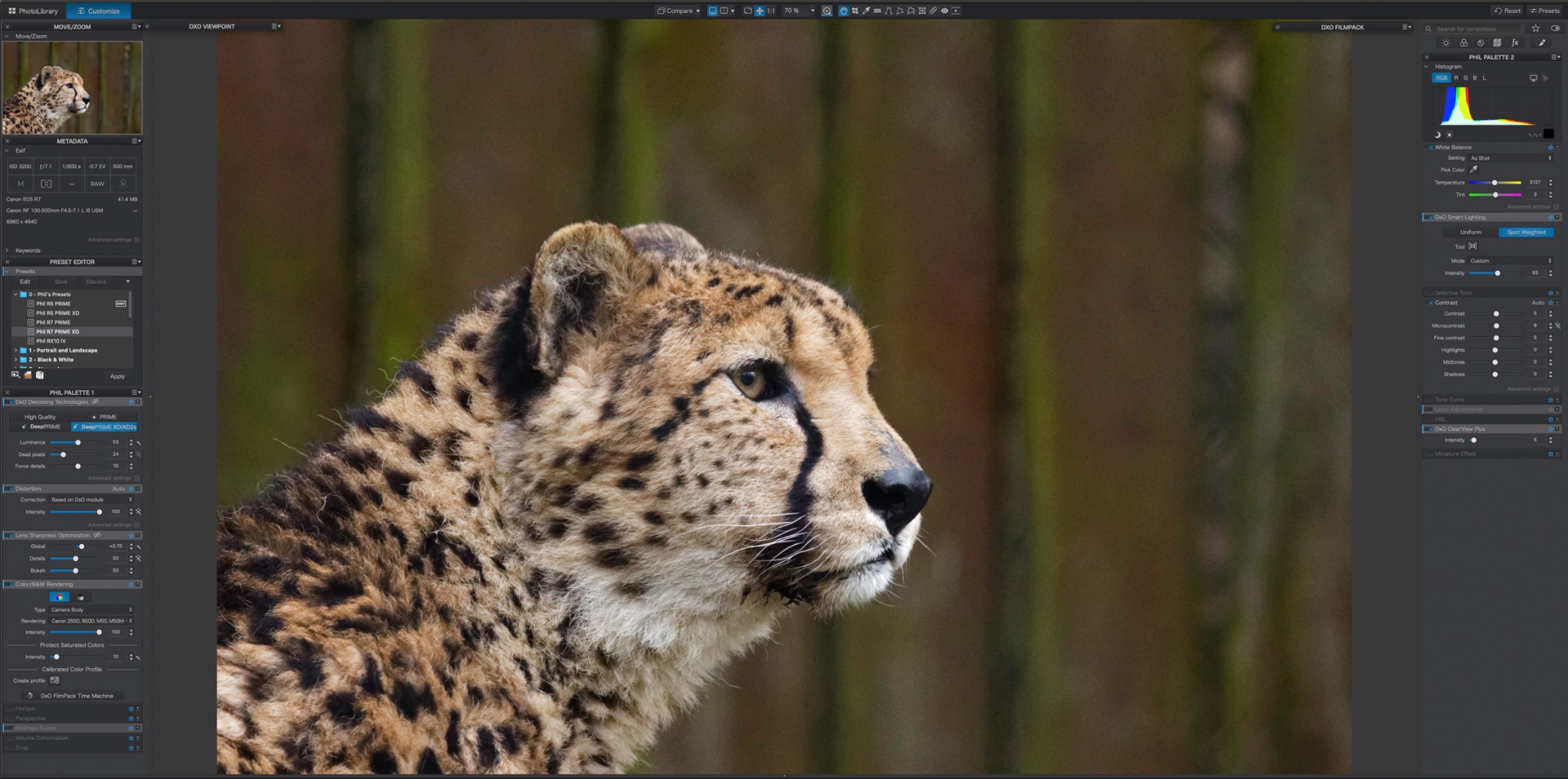1568x779 pixels.
Task: Select the Repair bandage tool
Action: (933, 11)
